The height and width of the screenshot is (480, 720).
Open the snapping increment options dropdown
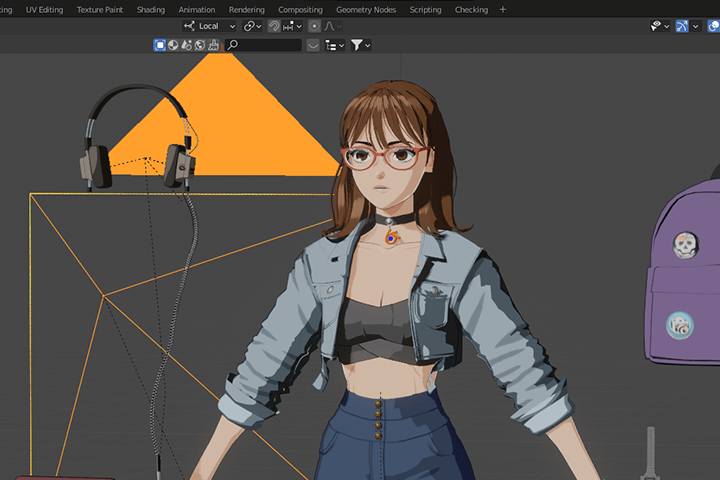point(292,26)
